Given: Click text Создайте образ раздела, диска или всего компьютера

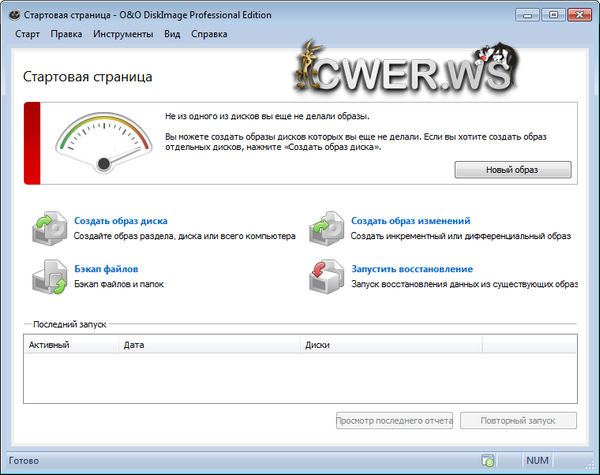Looking at the screenshot, I should [x=184, y=236].
